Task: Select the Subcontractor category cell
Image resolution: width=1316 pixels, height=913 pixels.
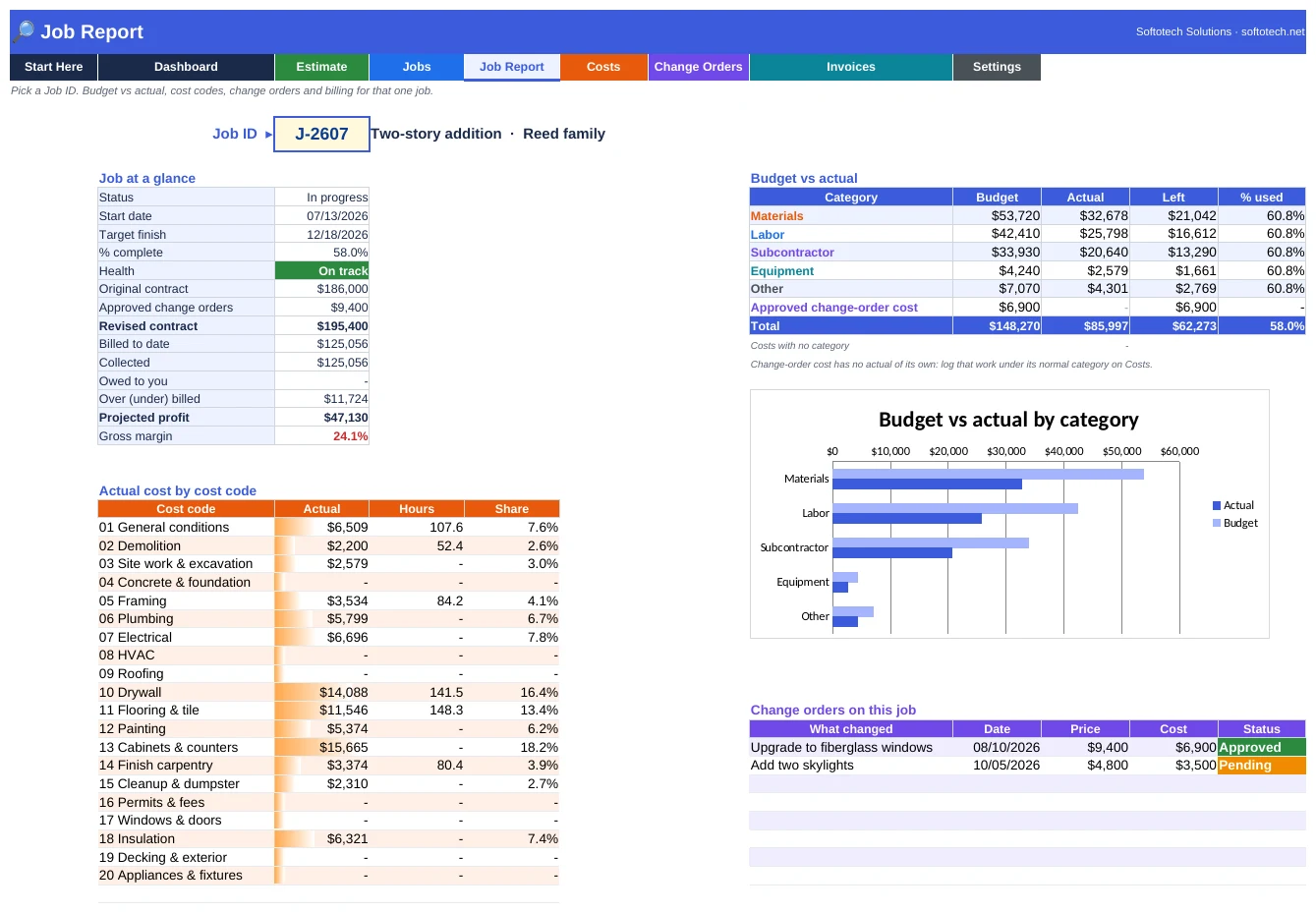Action: coord(851,253)
